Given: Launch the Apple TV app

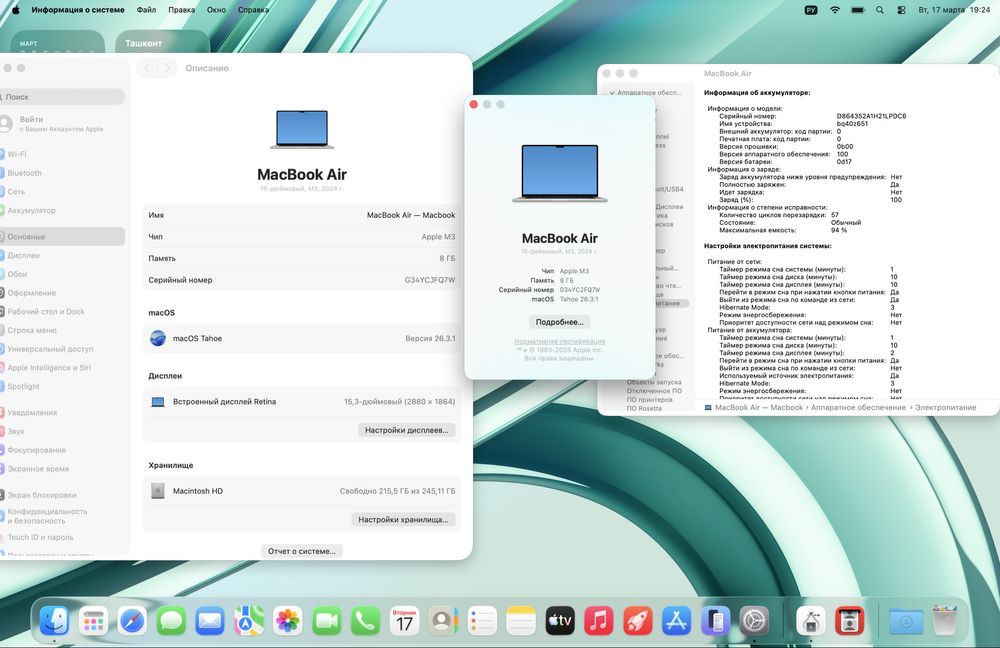Looking at the screenshot, I should point(560,621).
